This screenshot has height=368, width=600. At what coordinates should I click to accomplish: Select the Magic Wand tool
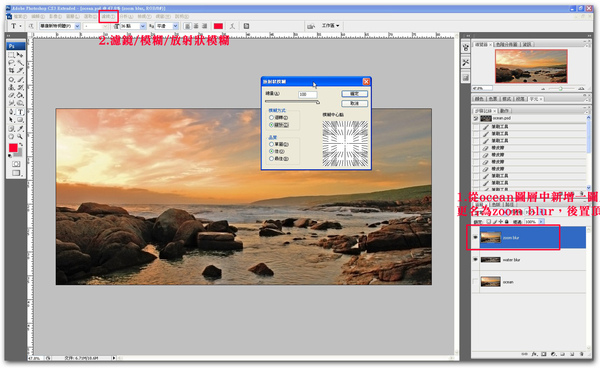[x=20, y=62]
